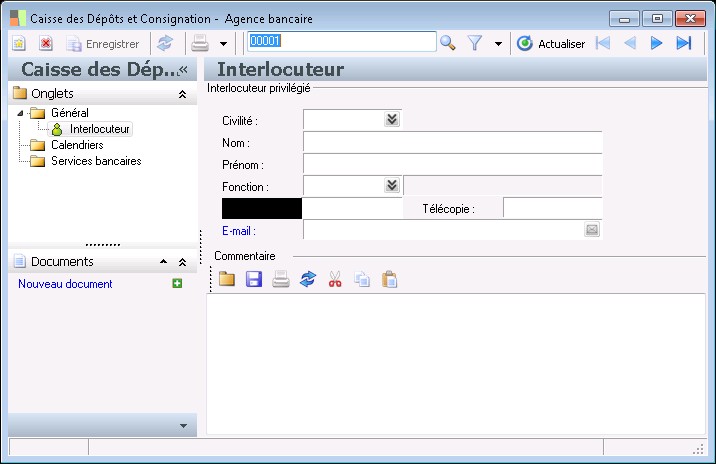Go to previous record arrow
The image size is (716, 464).
coord(630,43)
